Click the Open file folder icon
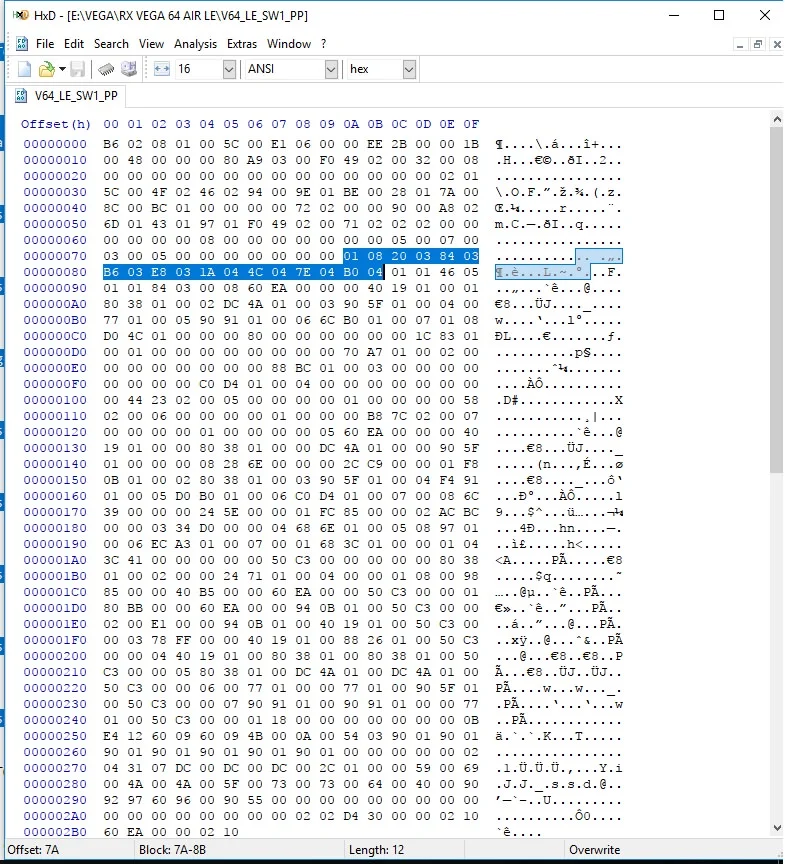 pos(46,69)
